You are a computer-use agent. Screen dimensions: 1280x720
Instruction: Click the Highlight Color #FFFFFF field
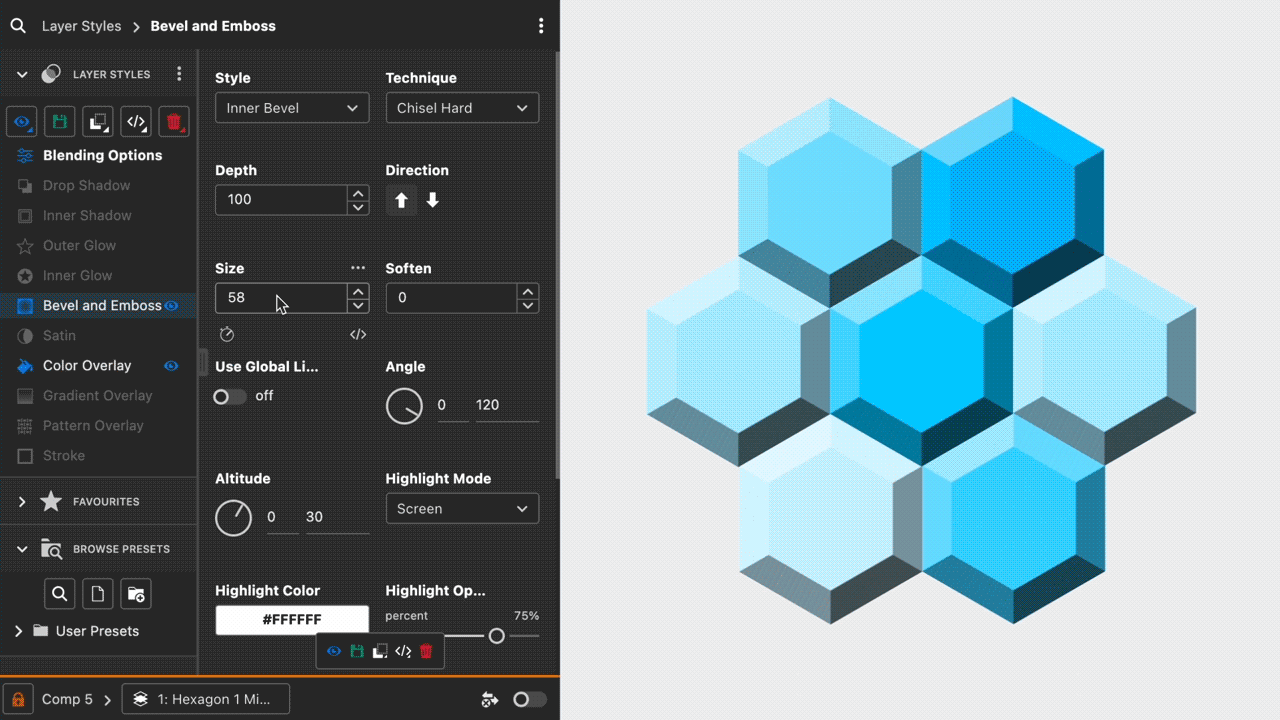click(292, 619)
